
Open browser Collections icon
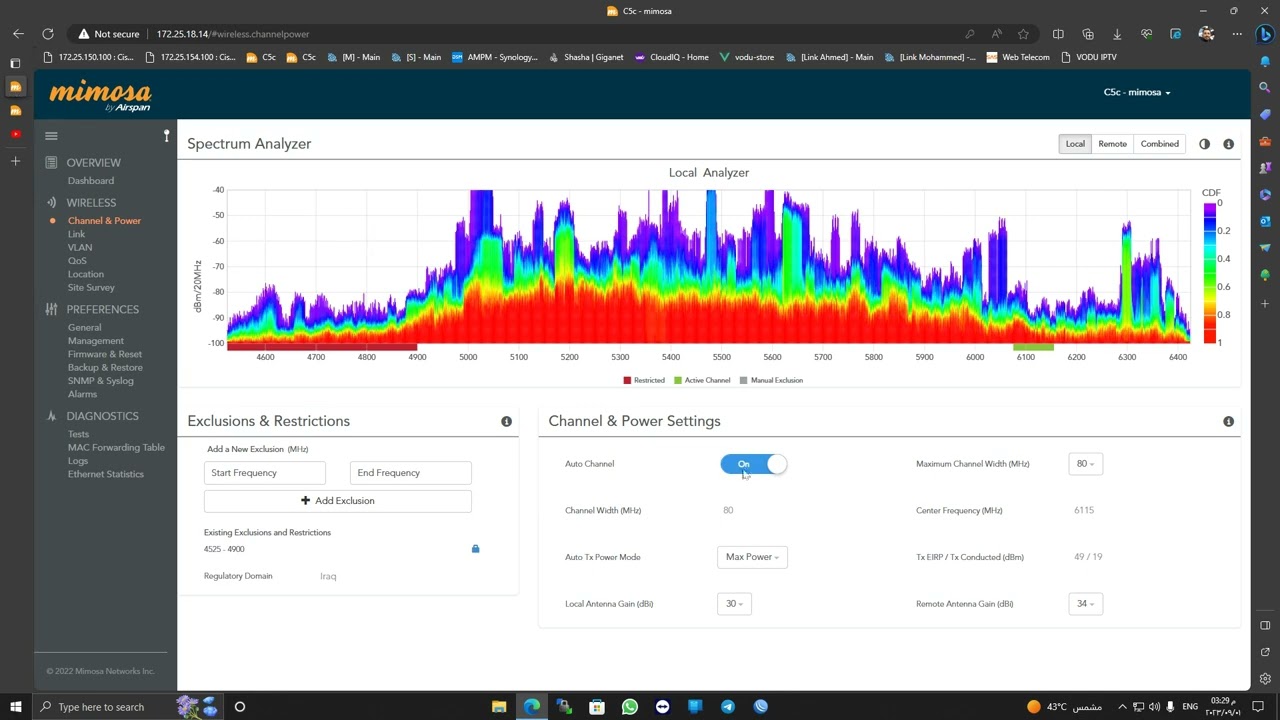click(1088, 34)
